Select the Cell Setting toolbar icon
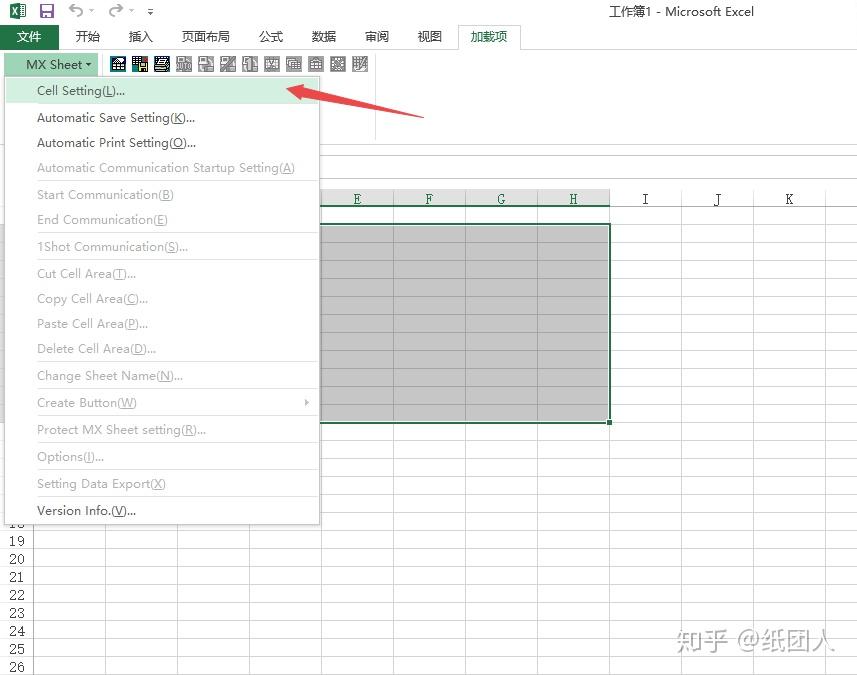Screen dimensions: 857x675 click(118, 64)
